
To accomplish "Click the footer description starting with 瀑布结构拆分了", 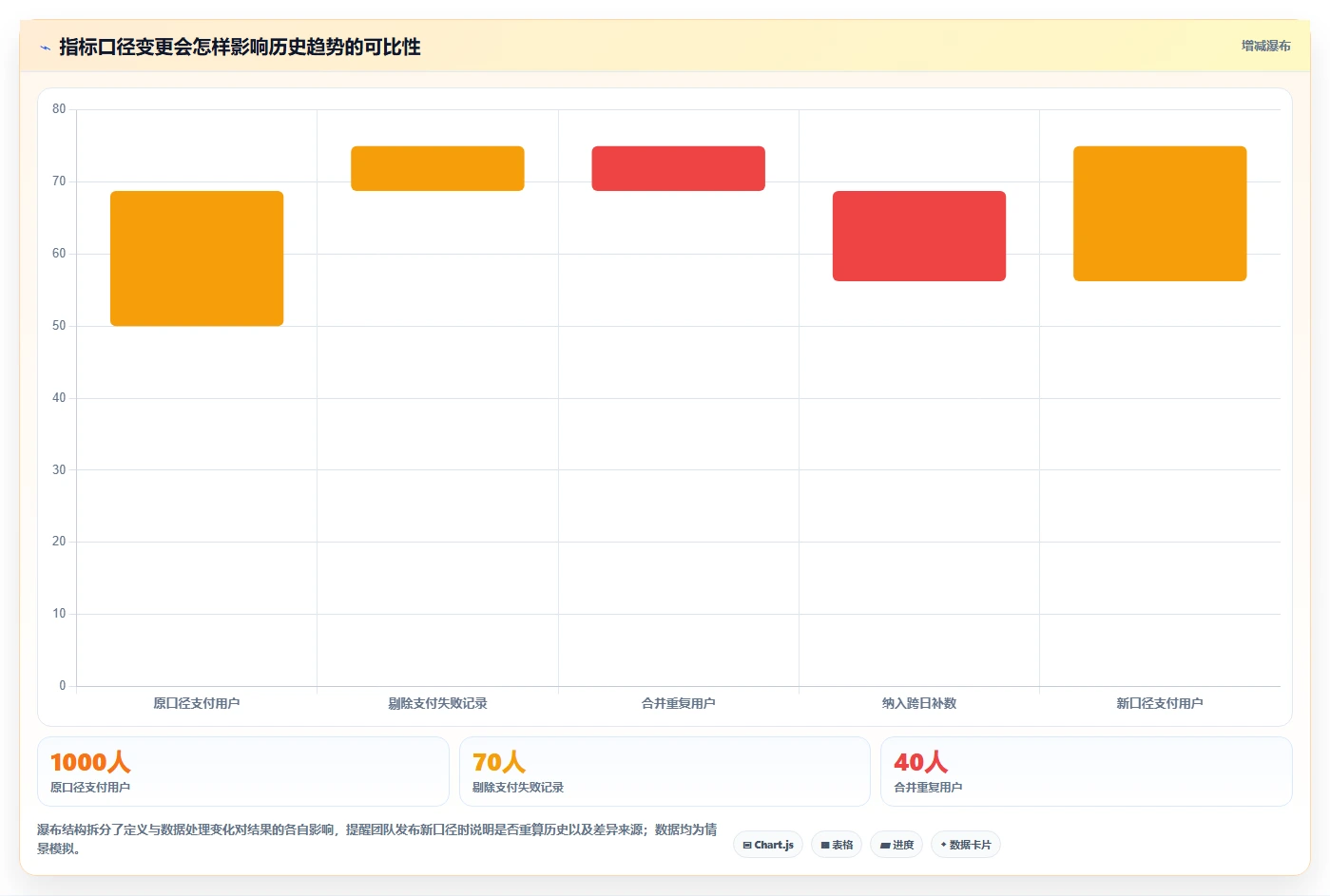I will tap(377, 839).
